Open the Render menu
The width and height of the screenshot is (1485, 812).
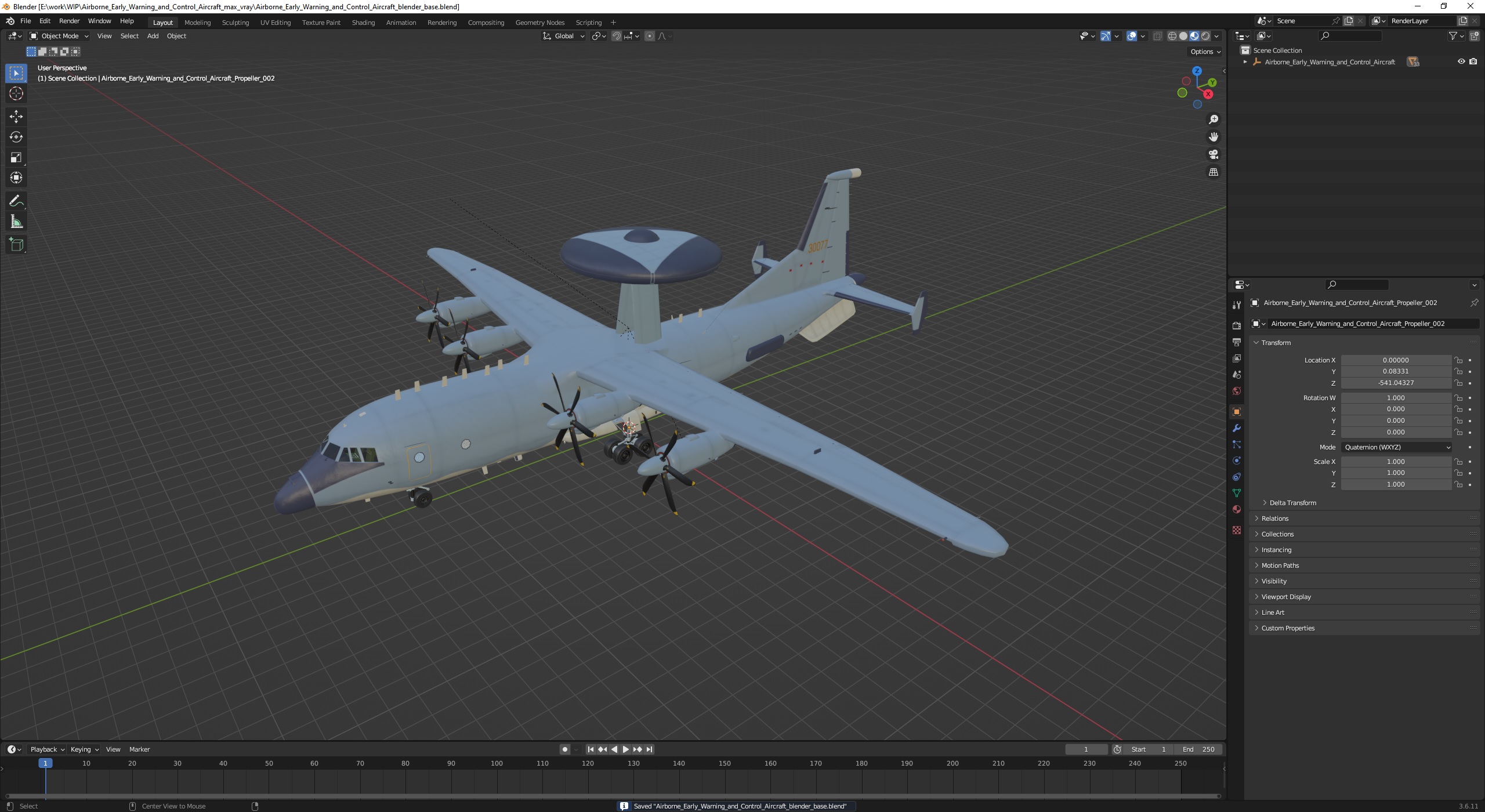(x=69, y=21)
